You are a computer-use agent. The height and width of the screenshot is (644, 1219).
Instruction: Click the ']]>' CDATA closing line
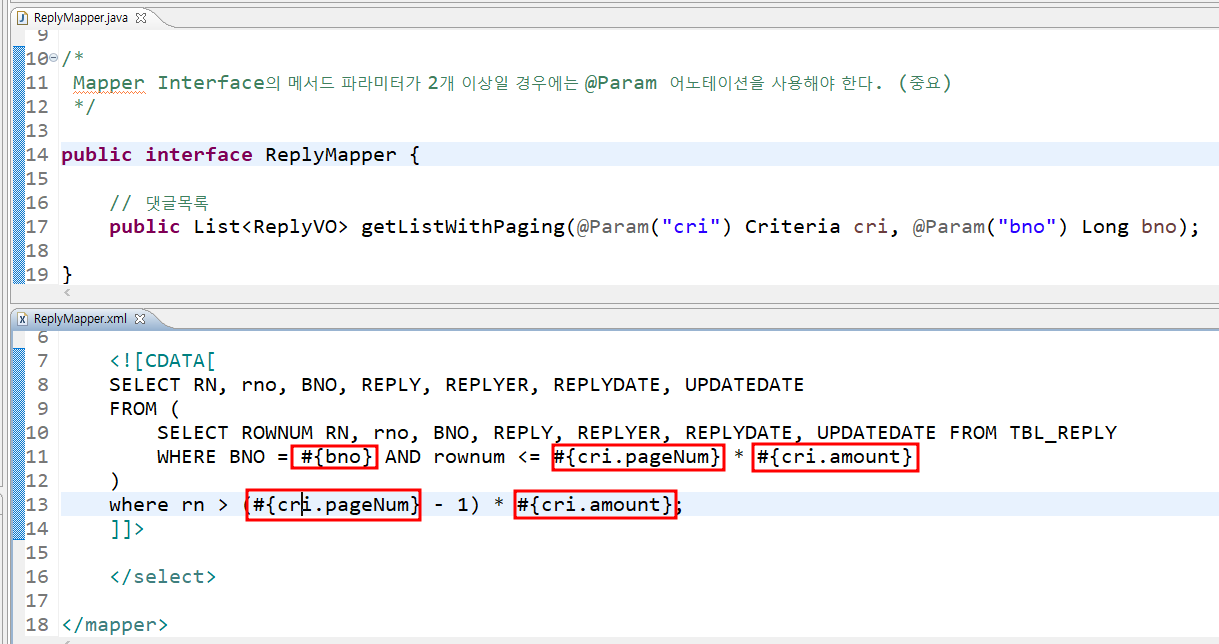click(127, 529)
